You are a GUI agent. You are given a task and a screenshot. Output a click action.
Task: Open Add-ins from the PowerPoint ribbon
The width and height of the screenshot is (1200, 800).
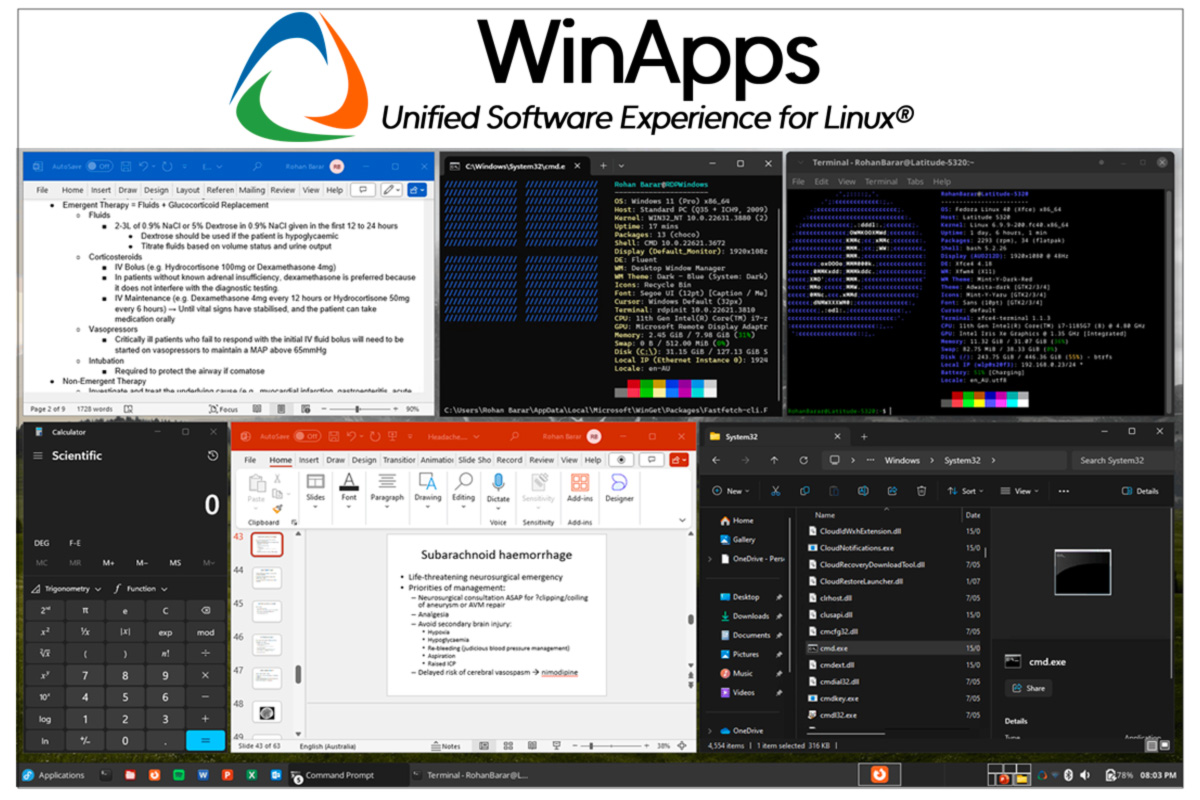click(x=580, y=481)
